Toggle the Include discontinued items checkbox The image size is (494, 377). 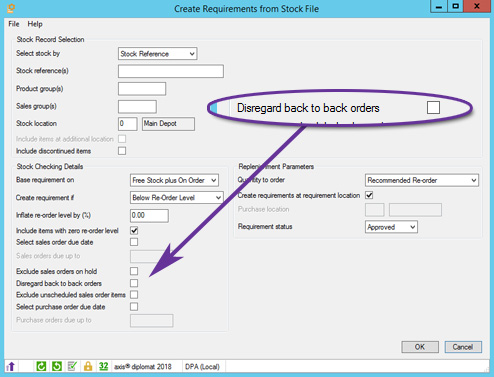click(x=122, y=151)
